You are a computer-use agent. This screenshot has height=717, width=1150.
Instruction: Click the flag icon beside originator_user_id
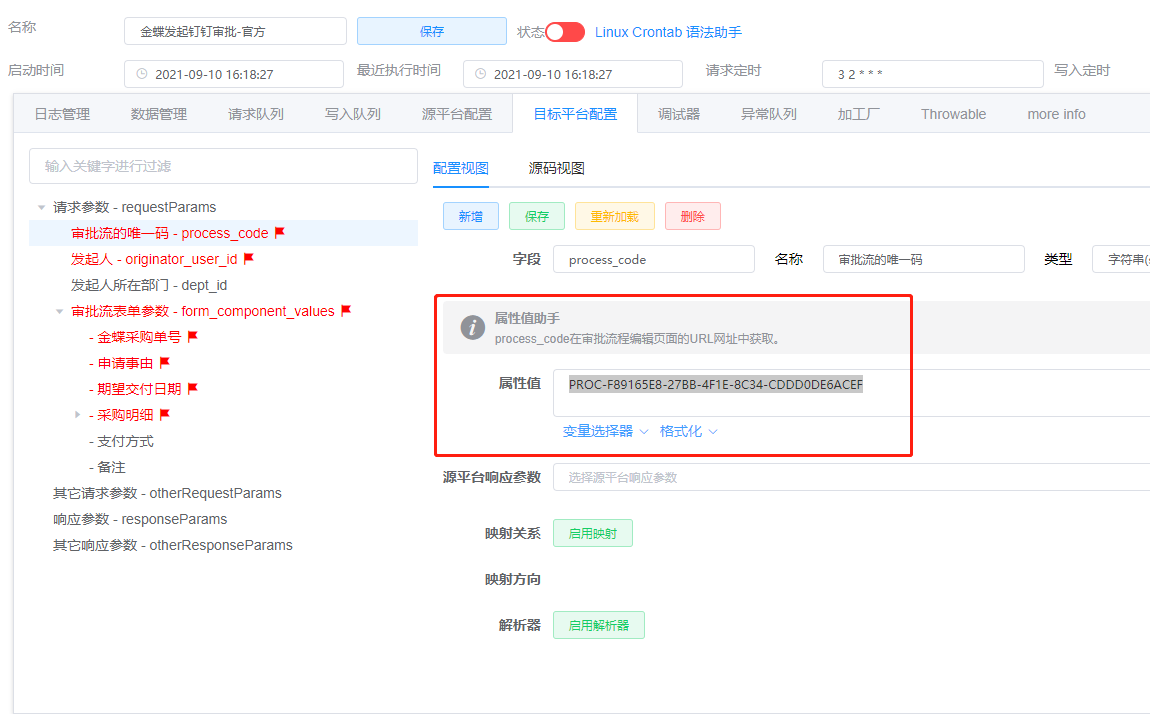pos(249,258)
